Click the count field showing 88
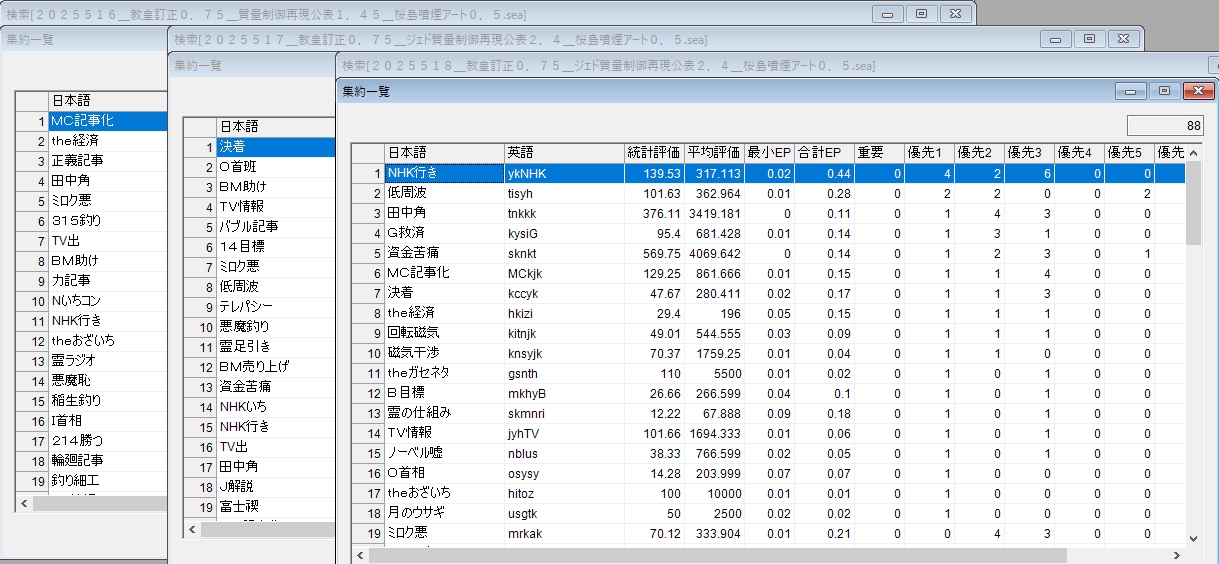The height and width of the screenshot is (564, 1219). 1165,125
